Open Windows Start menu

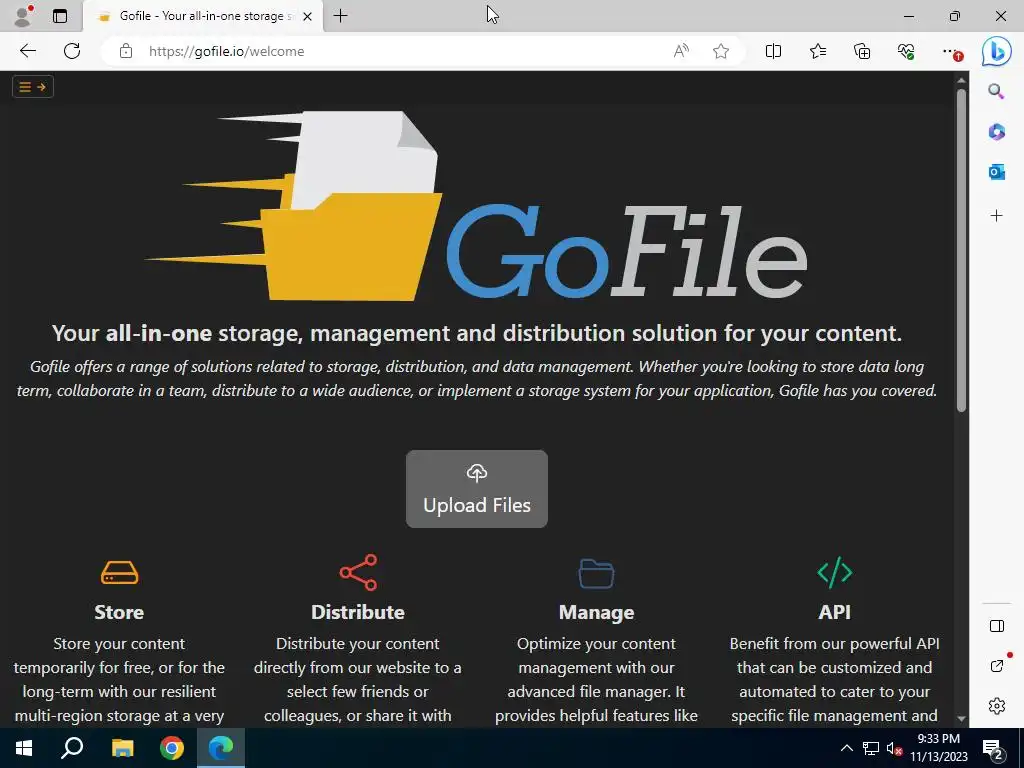coord(24,748)
